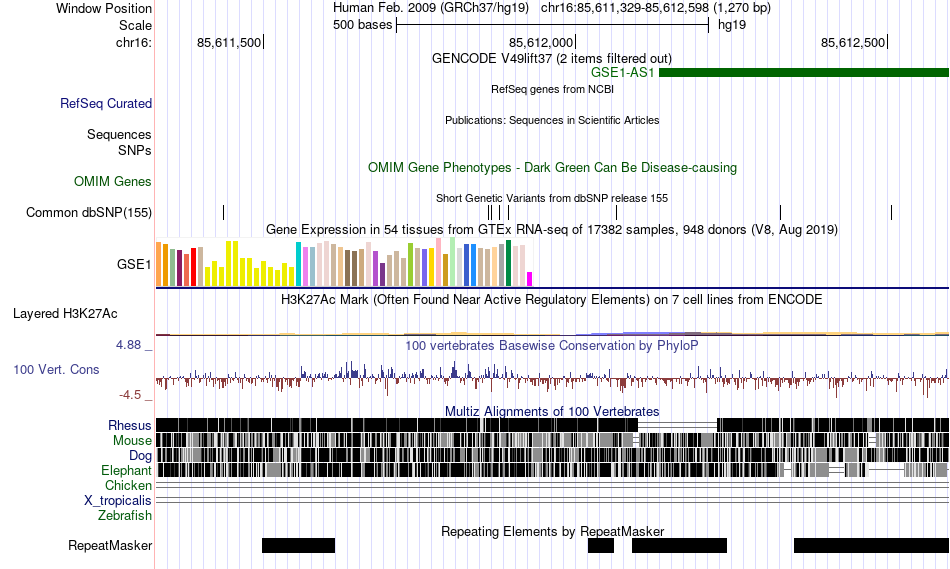The image size is (950, 569).
Task: Click the 85,612,500 coordinate label
Action: [x=853, y=42]
